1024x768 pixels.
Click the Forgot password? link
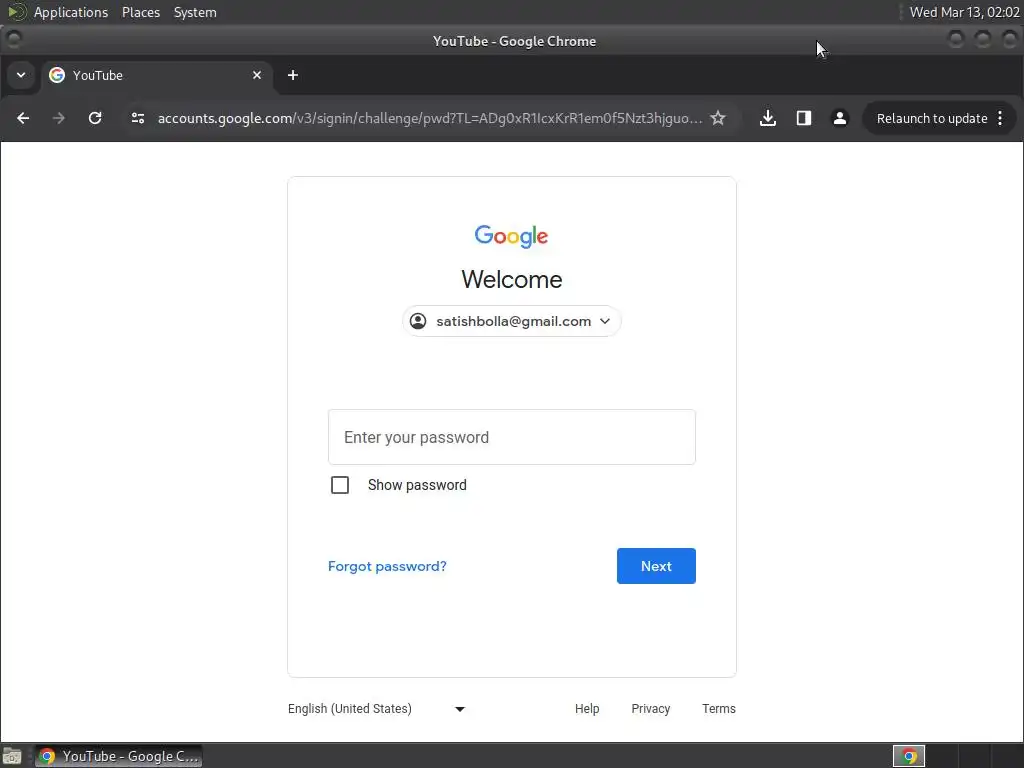point(387,566)
